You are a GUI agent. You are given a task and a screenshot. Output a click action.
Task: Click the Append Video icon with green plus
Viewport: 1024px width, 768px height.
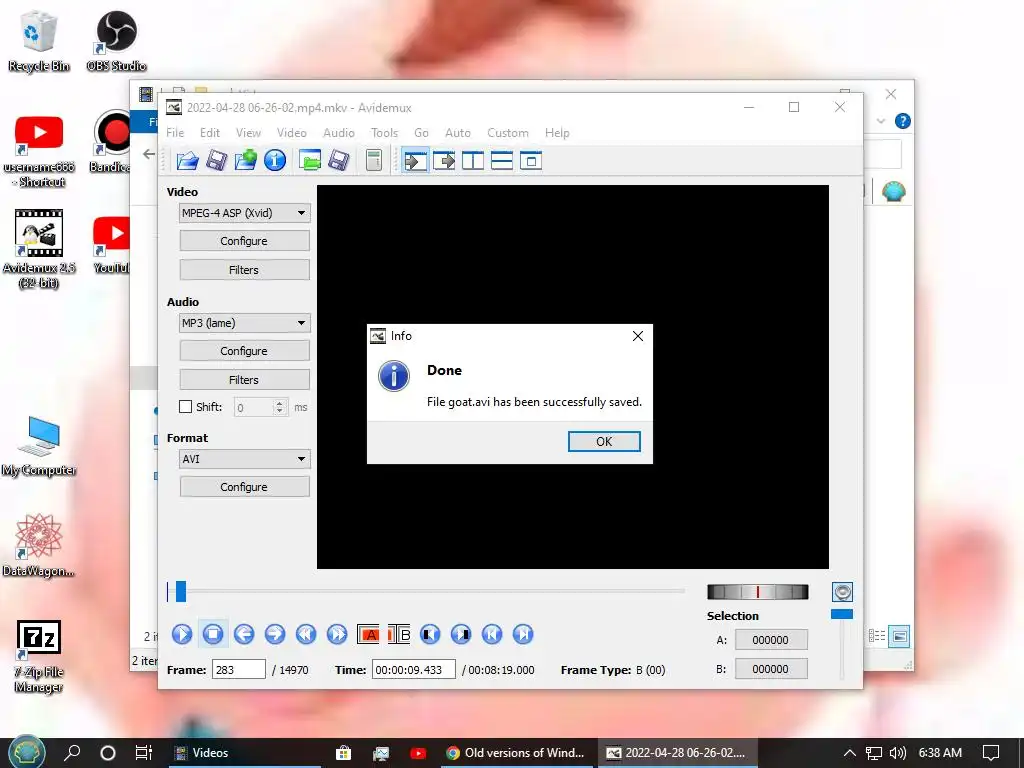tap(246, 160)
